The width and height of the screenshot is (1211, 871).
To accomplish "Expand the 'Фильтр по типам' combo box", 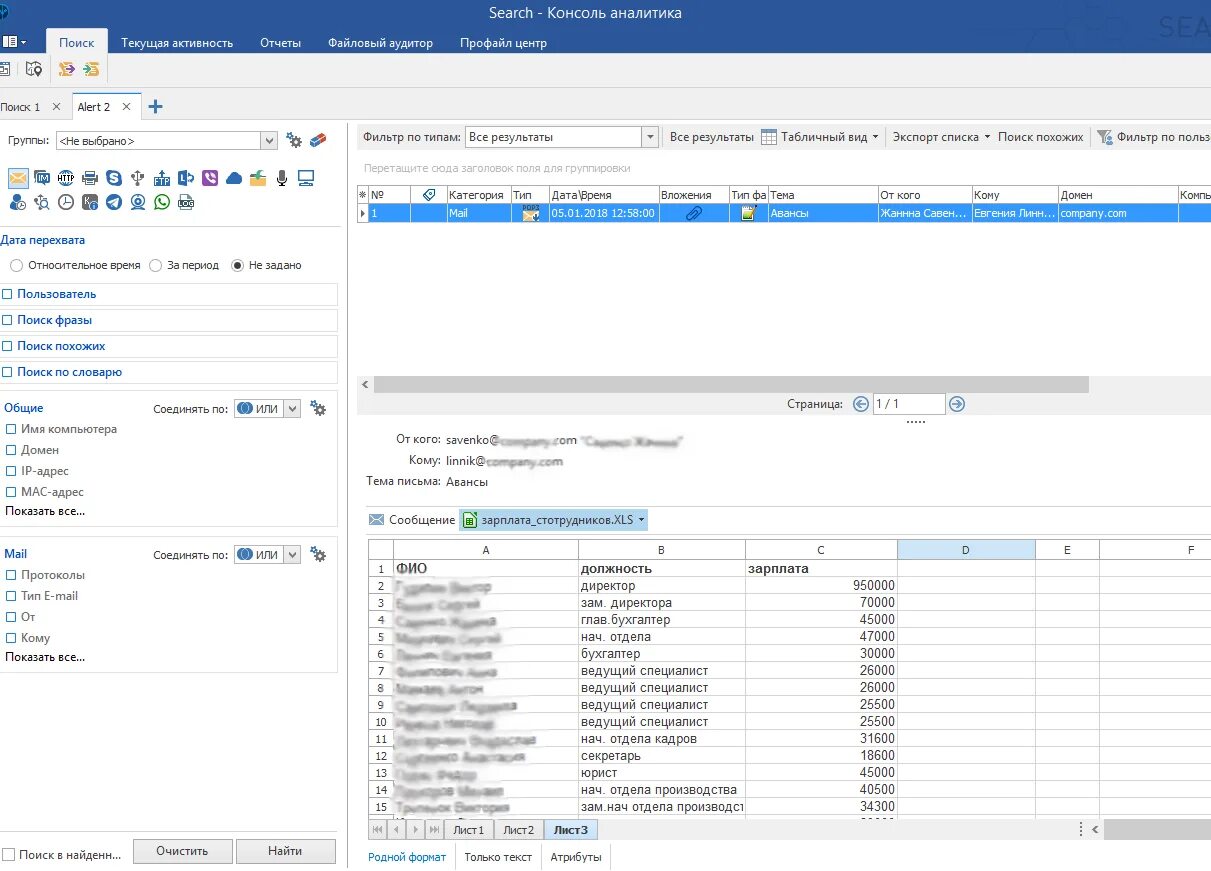I will click(x=650, y=137).
